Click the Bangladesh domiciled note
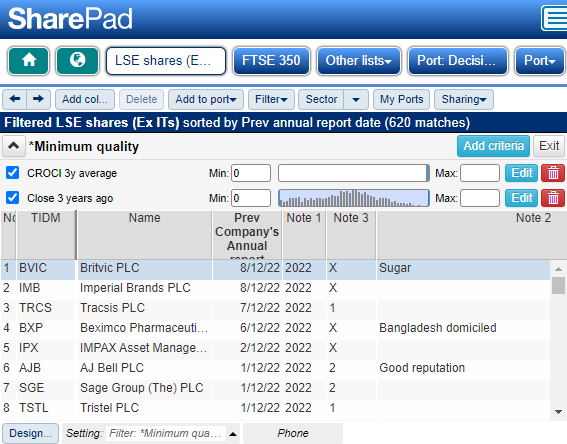The height and width of the screenshot is (444, 567). [438, 328]
